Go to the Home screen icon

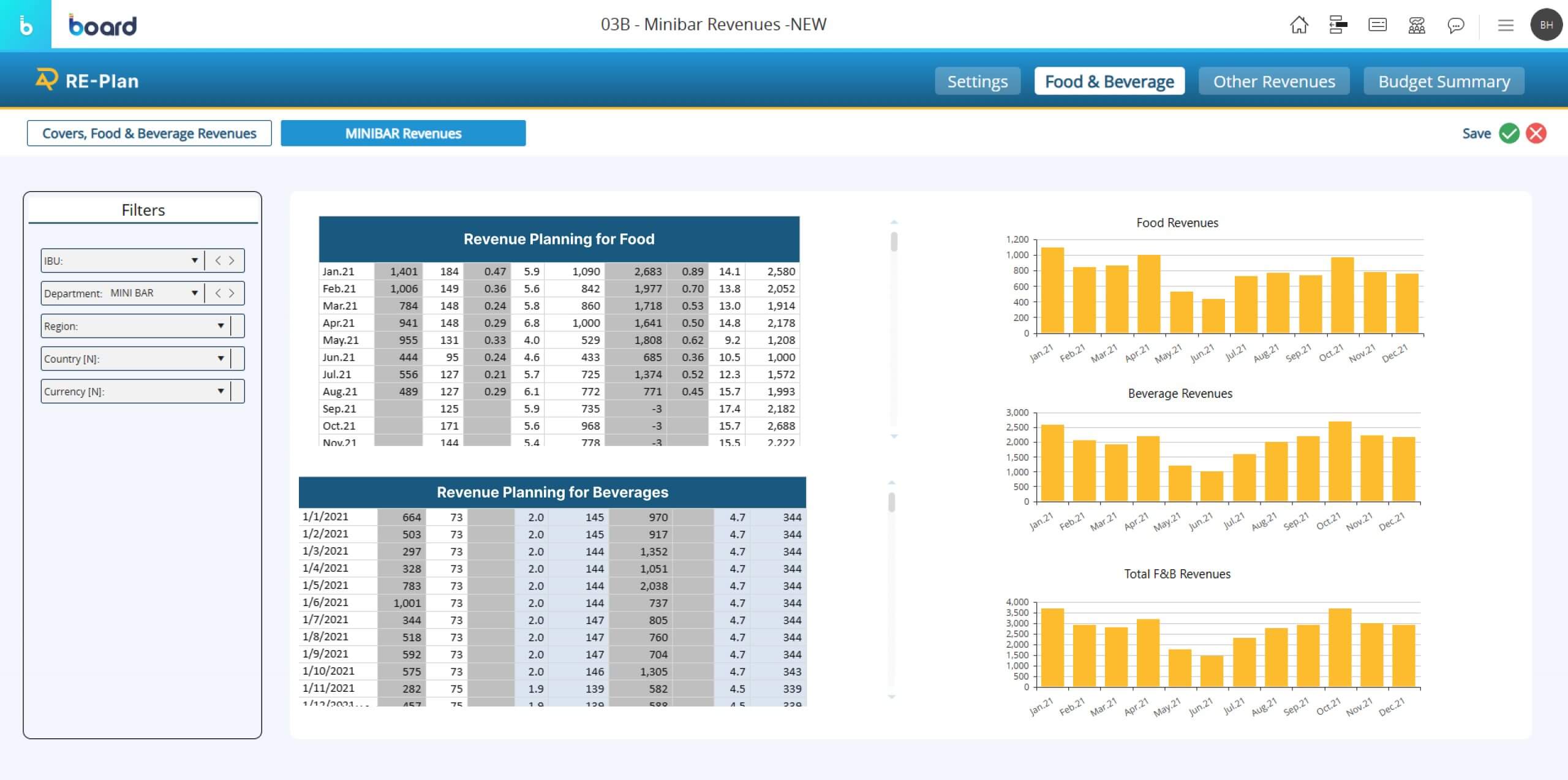pyautogui.click(x=1298, y=25)
